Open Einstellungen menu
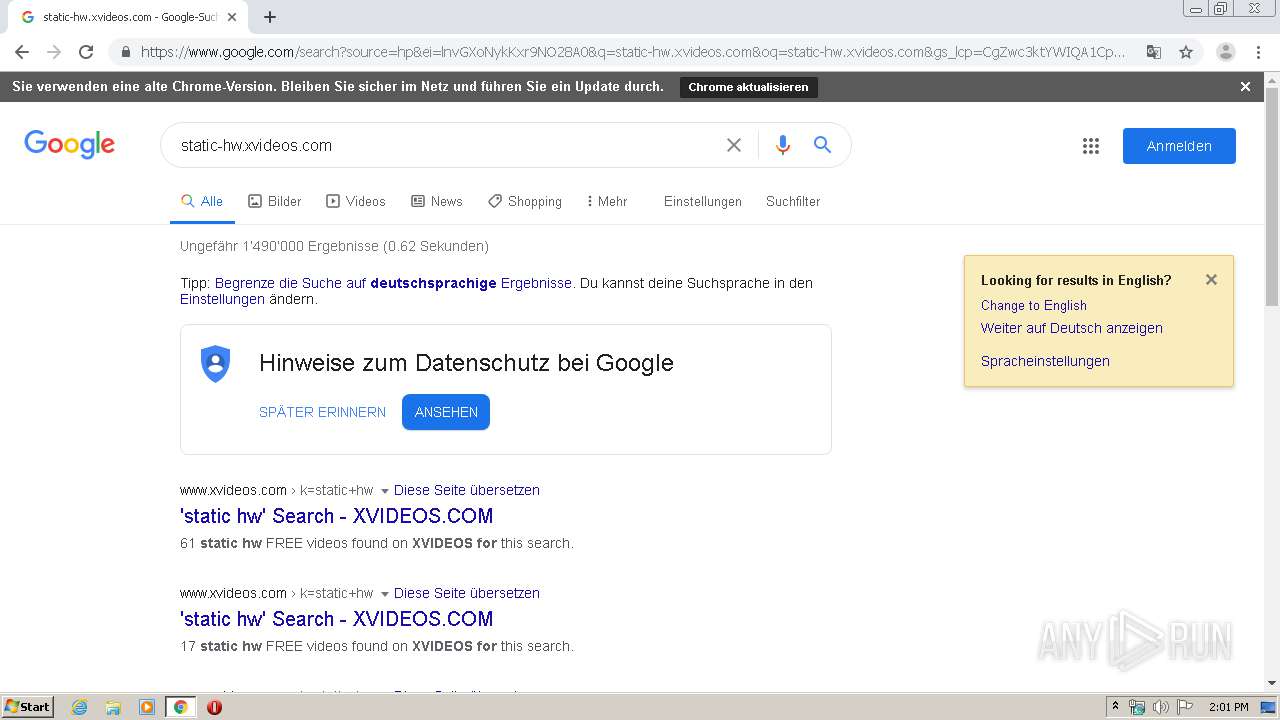 pyautogui.click(x=703, y=201)
